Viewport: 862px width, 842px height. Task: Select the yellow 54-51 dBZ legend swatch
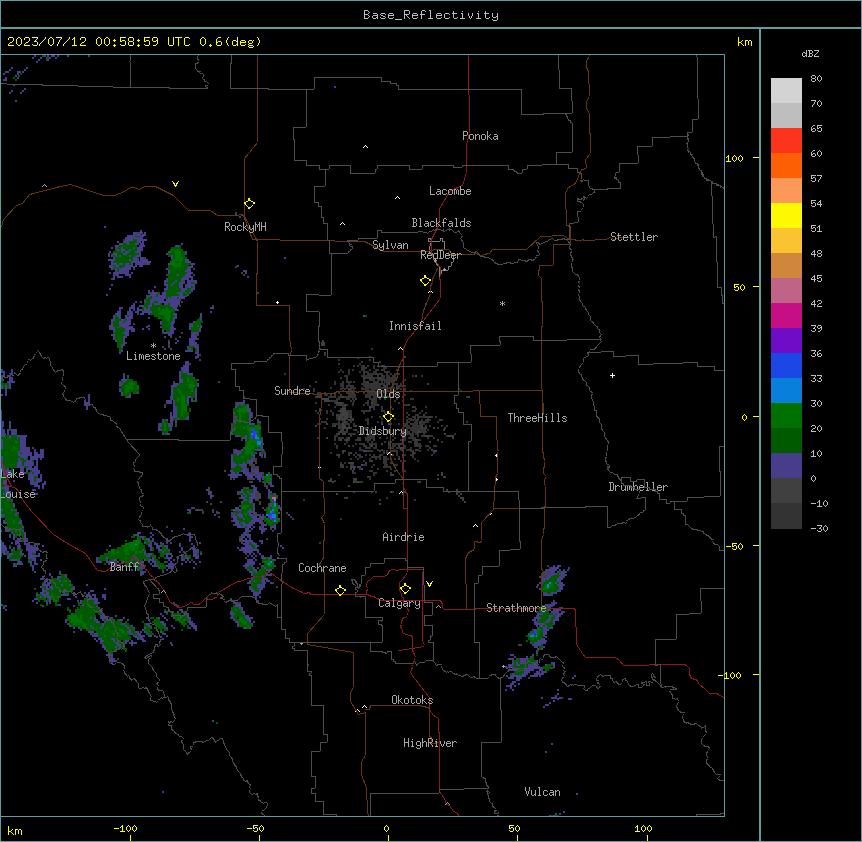coord(786,216)
